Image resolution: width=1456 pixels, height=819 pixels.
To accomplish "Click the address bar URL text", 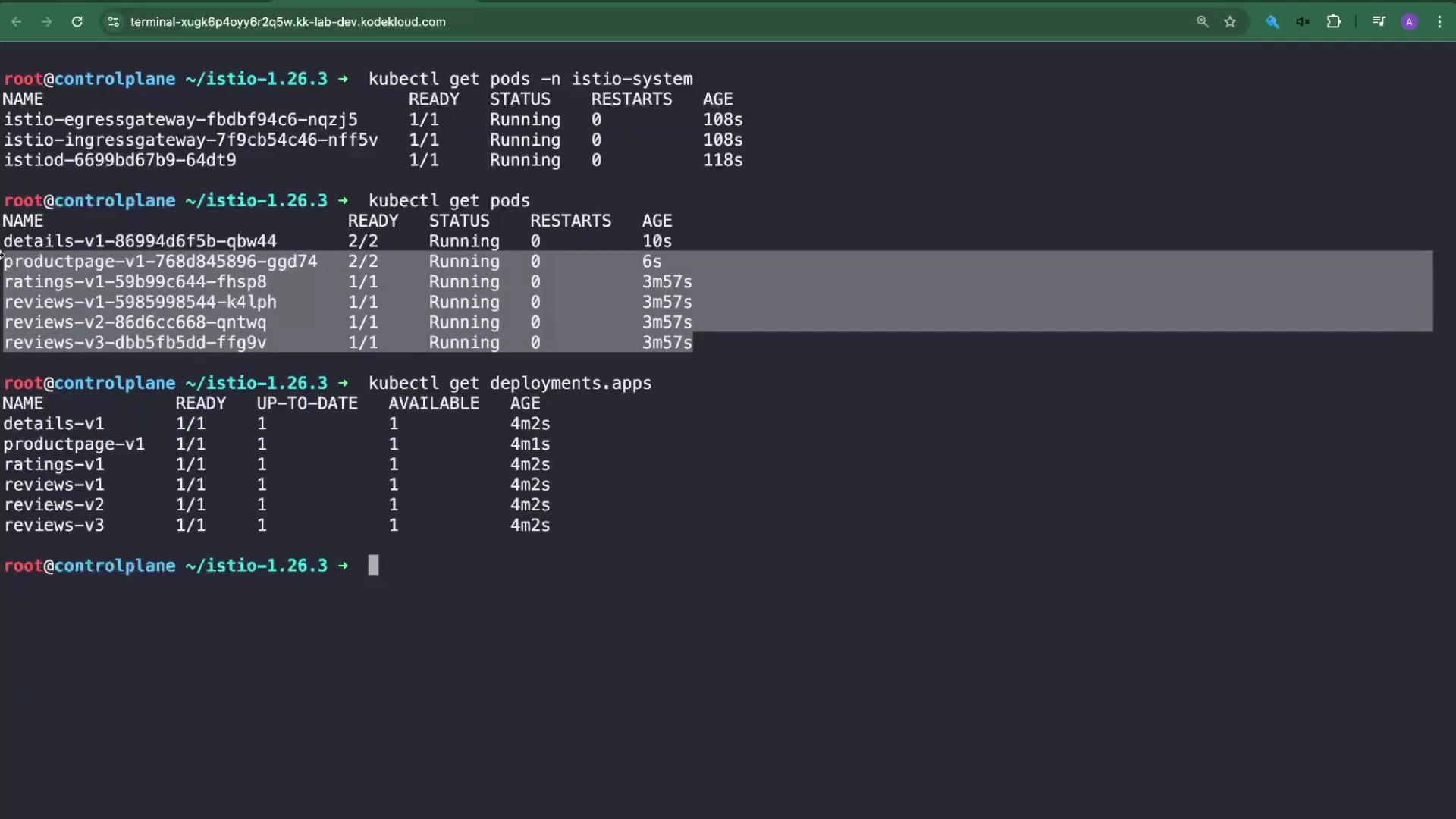I will 287,22.
